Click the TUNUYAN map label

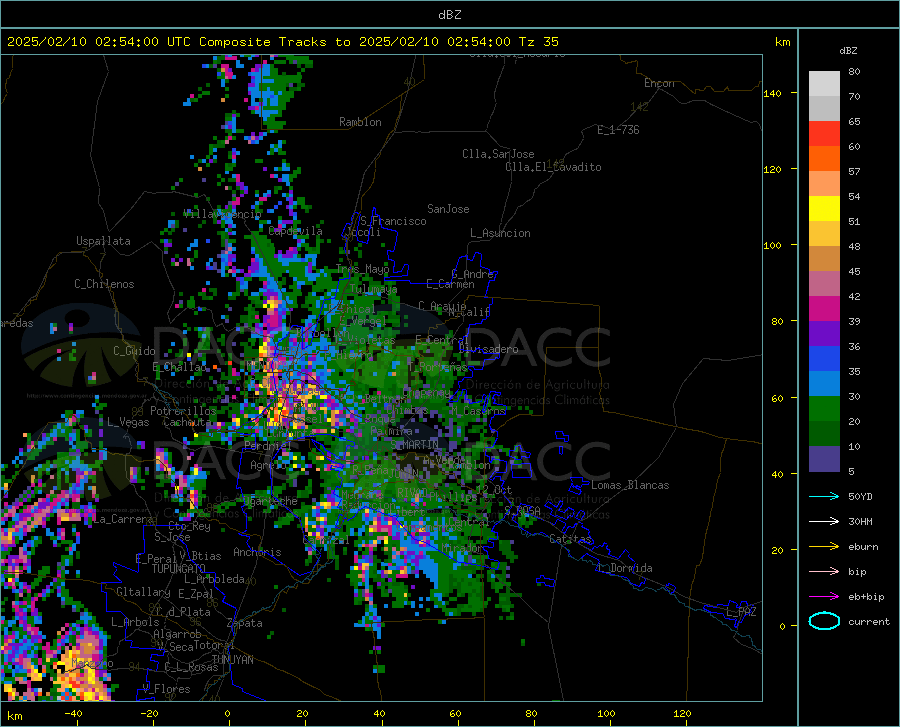pos(232,660)
